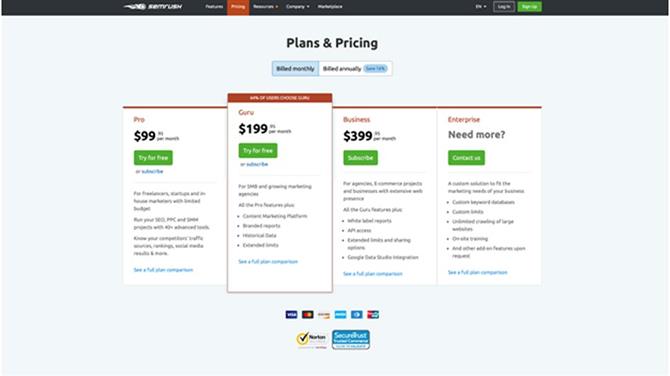Open the SecureTrust Trusted Commerce badge
The image size is (670, 376).
pos(351,340)
